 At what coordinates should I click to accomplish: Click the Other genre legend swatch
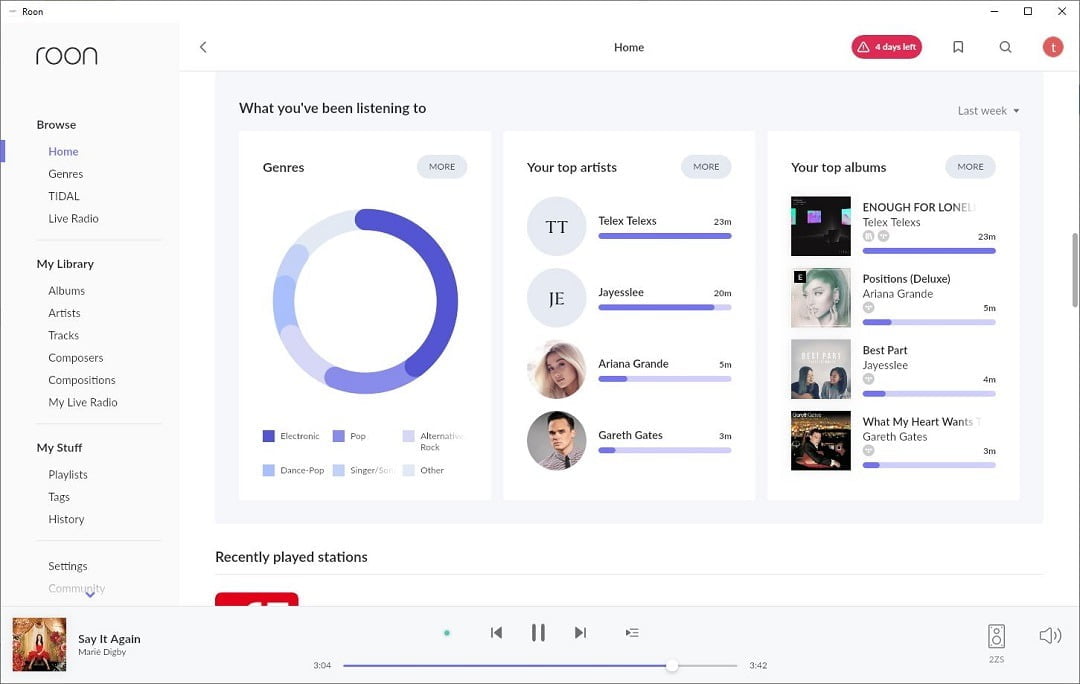(x=408, y=470)
